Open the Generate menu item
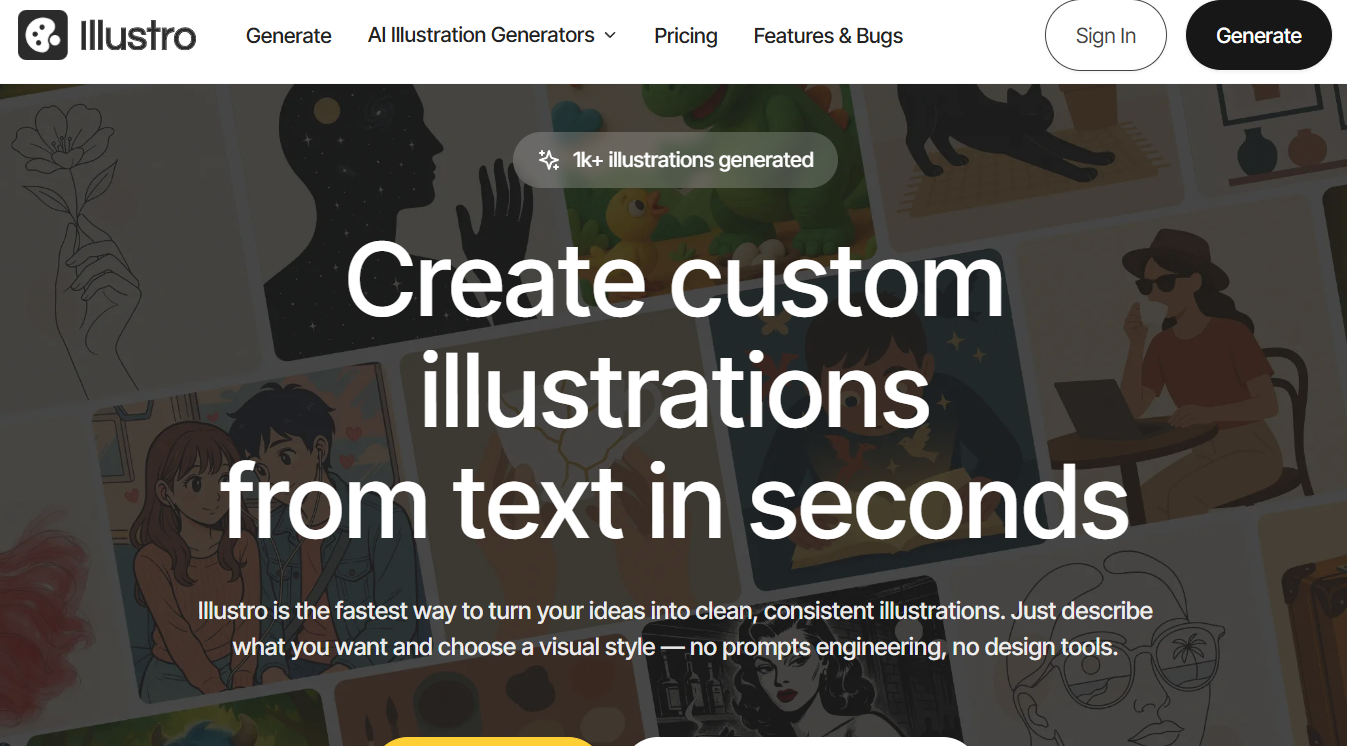This screenshot has height=746, width=1347. [x=288, y=35]
